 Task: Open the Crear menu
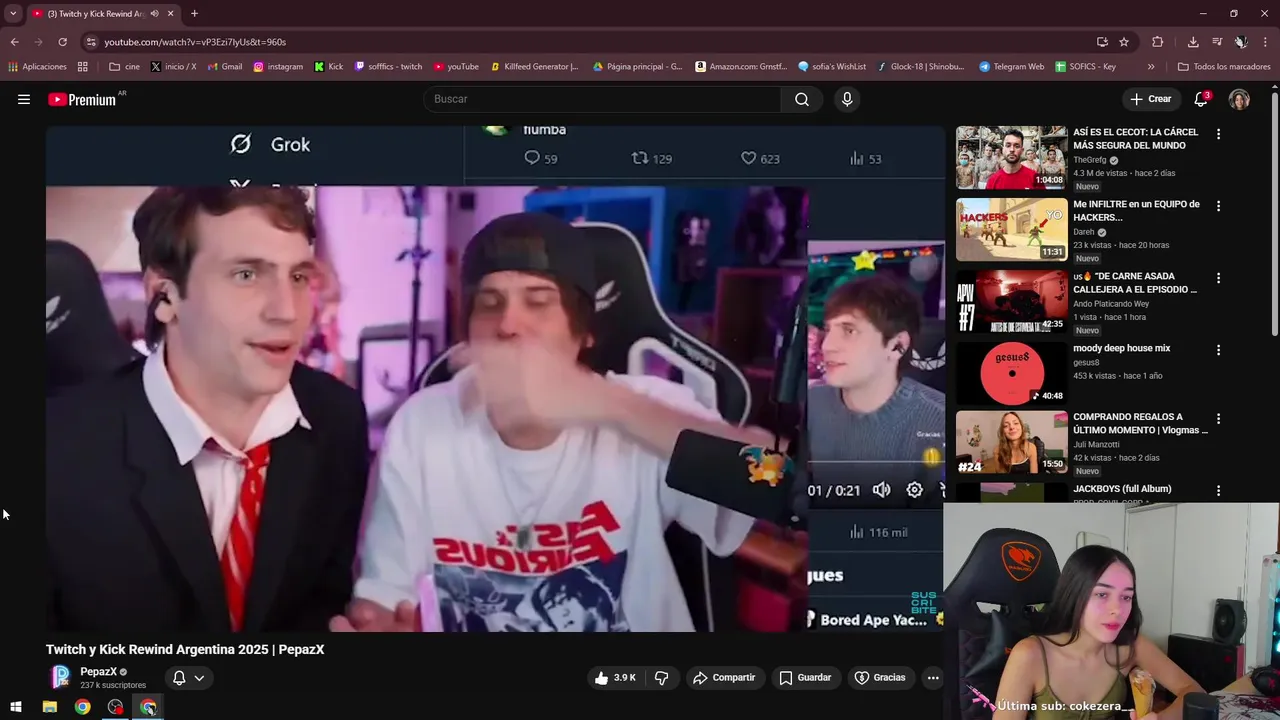[x=1150, y=99]
